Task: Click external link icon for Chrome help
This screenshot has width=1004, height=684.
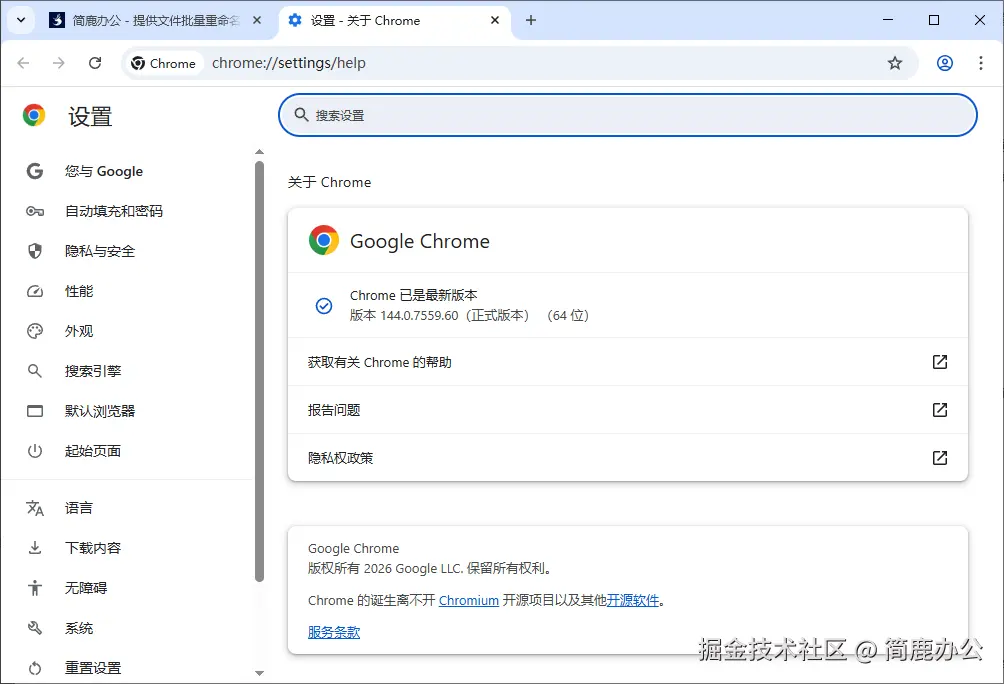Action: tap(939, 362)
